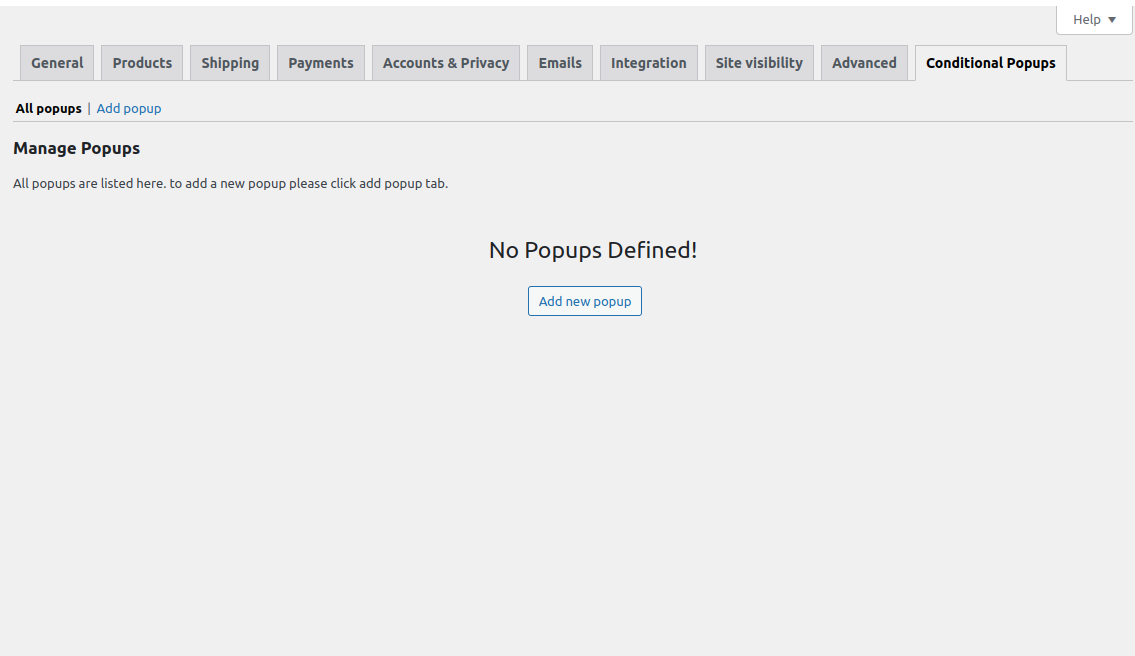Select the Advanced settings tab
The width and height of the screenshot is (1135, 656).
[x=863, y=62]
